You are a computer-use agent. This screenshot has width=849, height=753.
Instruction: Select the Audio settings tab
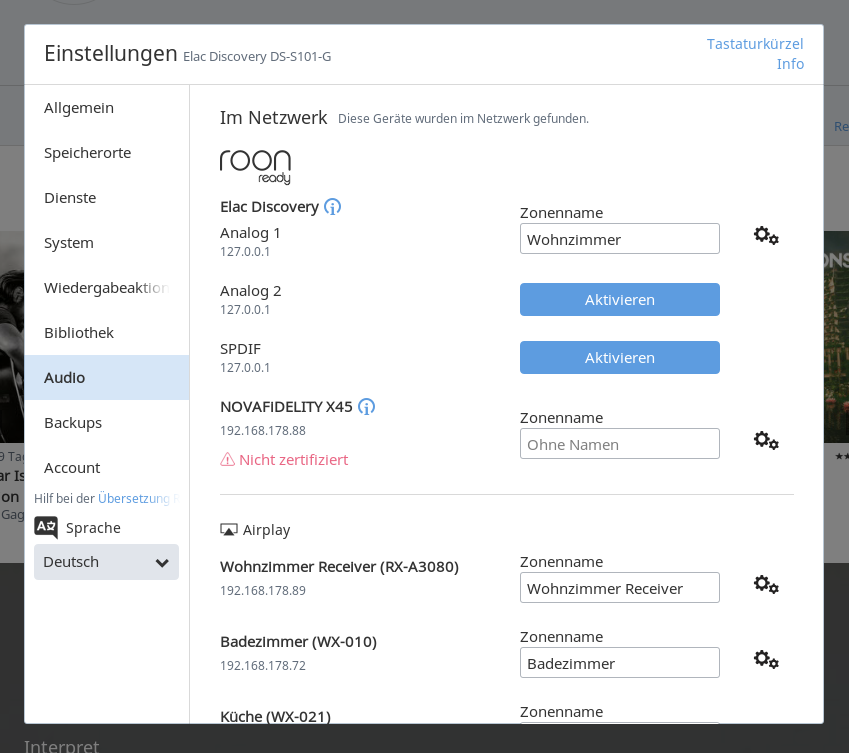[107, 377]
